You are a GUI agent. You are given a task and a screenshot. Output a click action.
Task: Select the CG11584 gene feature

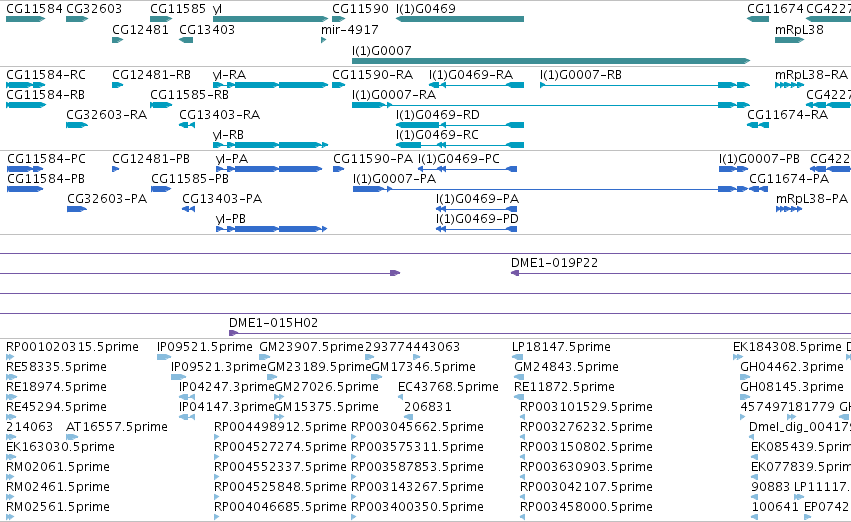coord(25,19)
